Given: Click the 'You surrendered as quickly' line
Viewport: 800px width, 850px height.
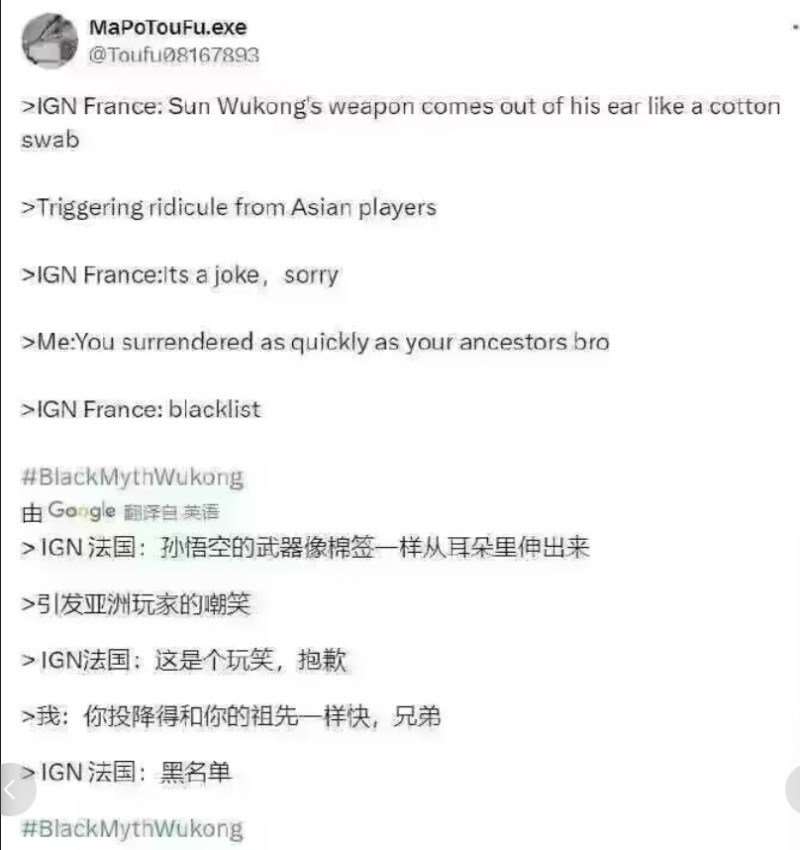Looking at the screenshot, I should 315,343.
